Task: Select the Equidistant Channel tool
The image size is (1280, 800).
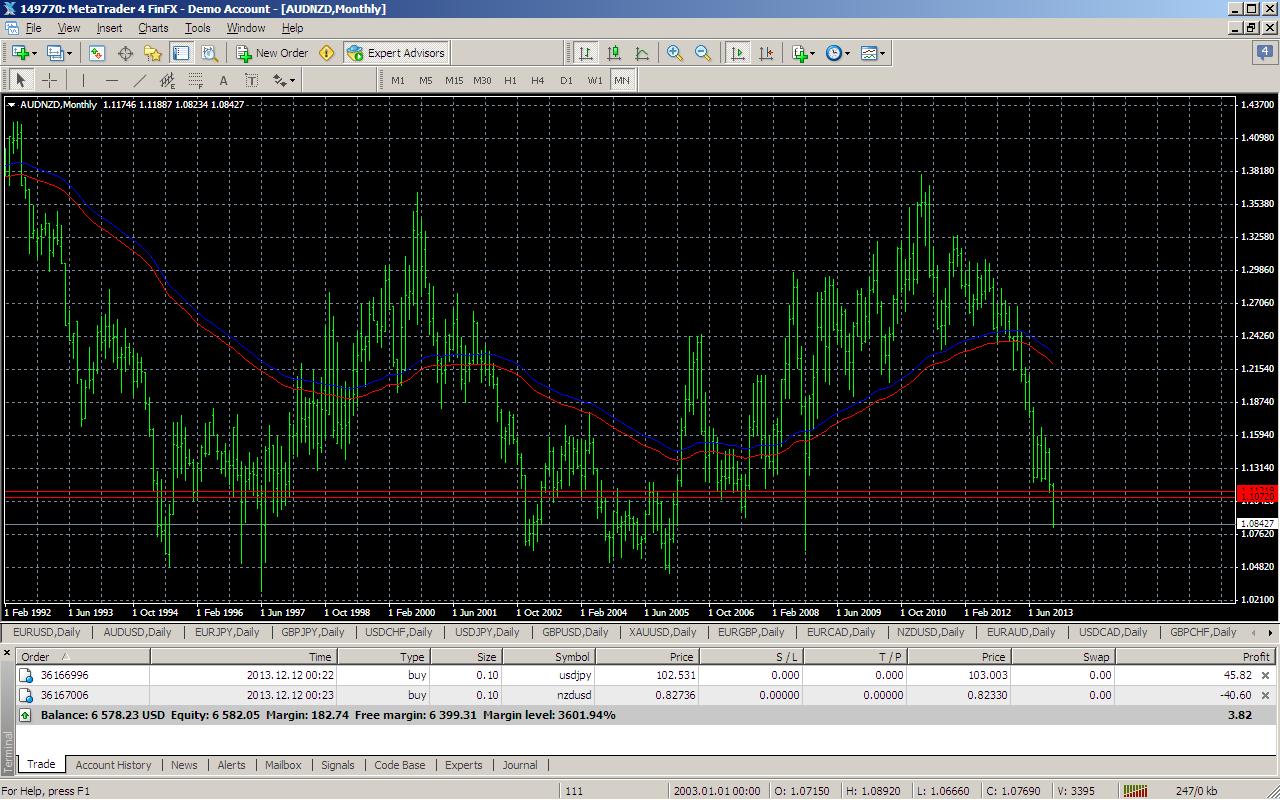Action: click(167, 80)
